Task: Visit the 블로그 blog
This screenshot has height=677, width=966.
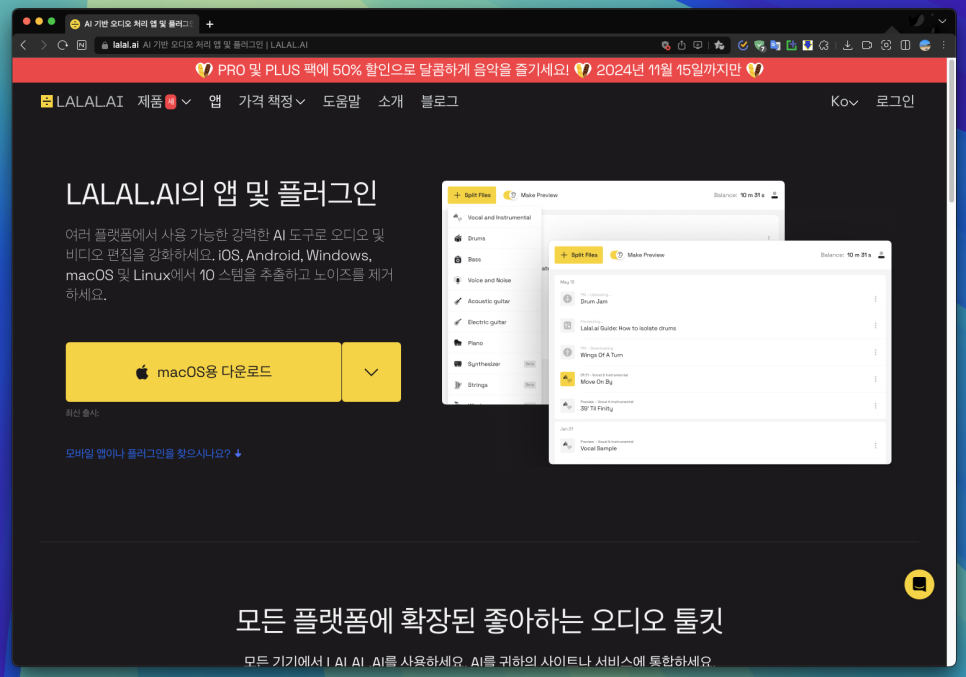Action: click(x=439, y=101)
